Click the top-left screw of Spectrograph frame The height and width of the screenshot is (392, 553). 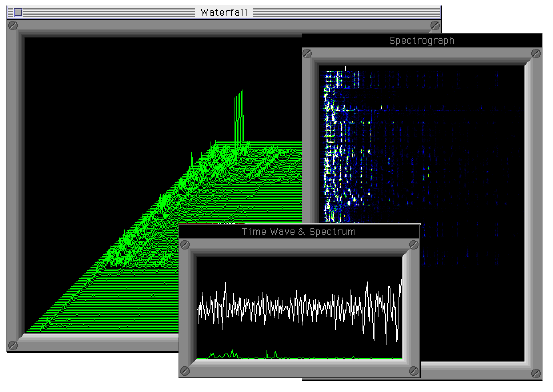pyautogui.click(x=307, y=54)
